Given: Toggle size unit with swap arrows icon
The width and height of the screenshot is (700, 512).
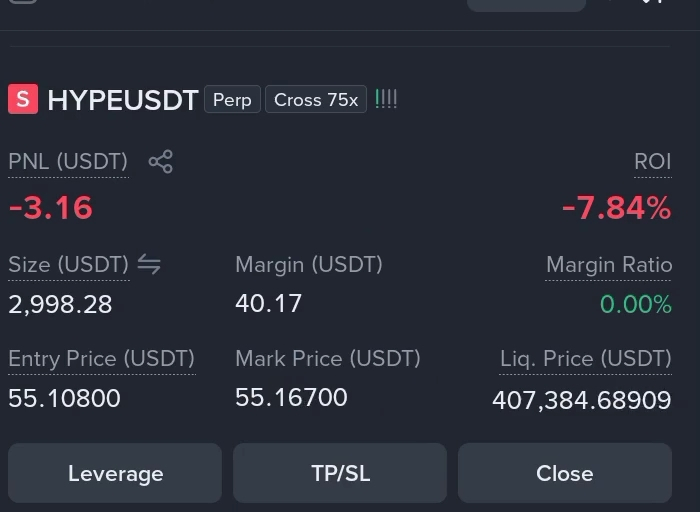Looking at the screenshot, I should click(149, 264).
